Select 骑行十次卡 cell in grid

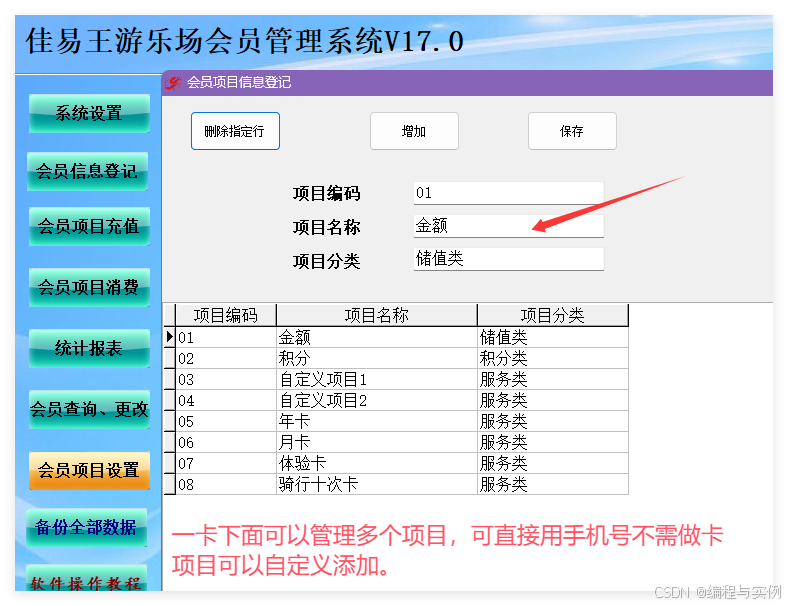pyautogui.click(x=376, y=485)
